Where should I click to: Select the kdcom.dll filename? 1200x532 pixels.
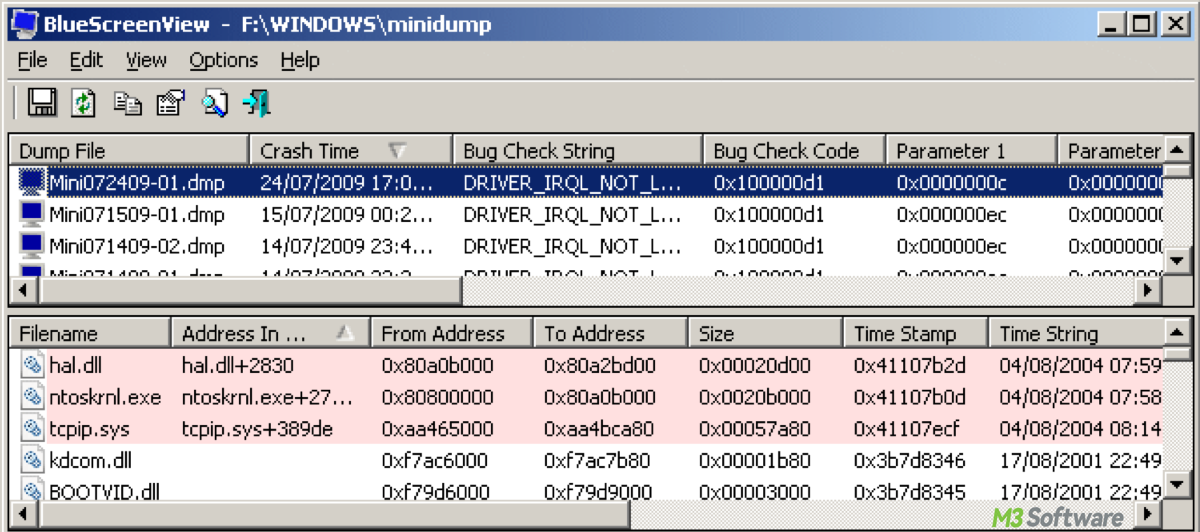(90, 461)
